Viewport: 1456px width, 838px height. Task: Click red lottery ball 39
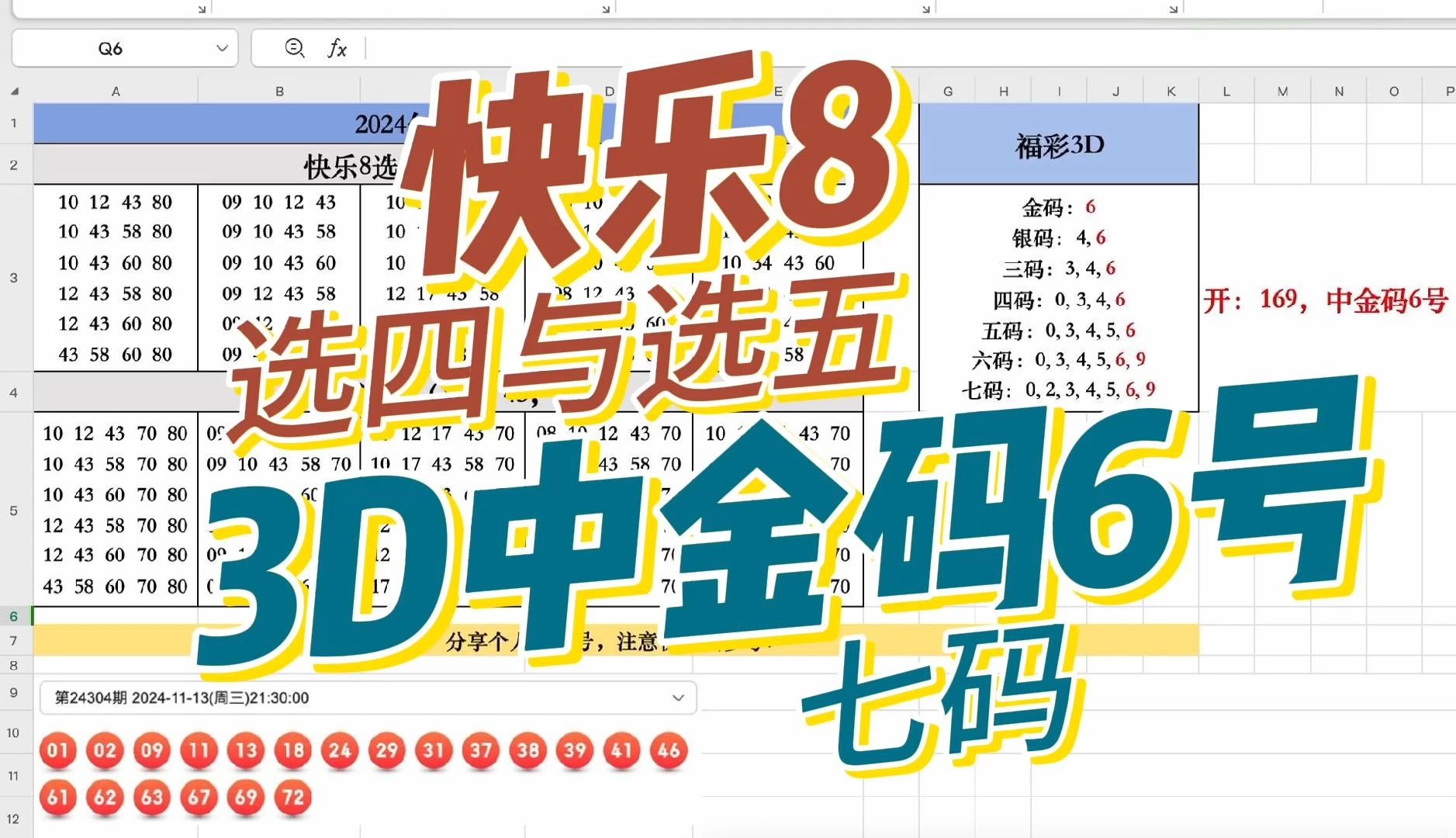click(575, 750)
